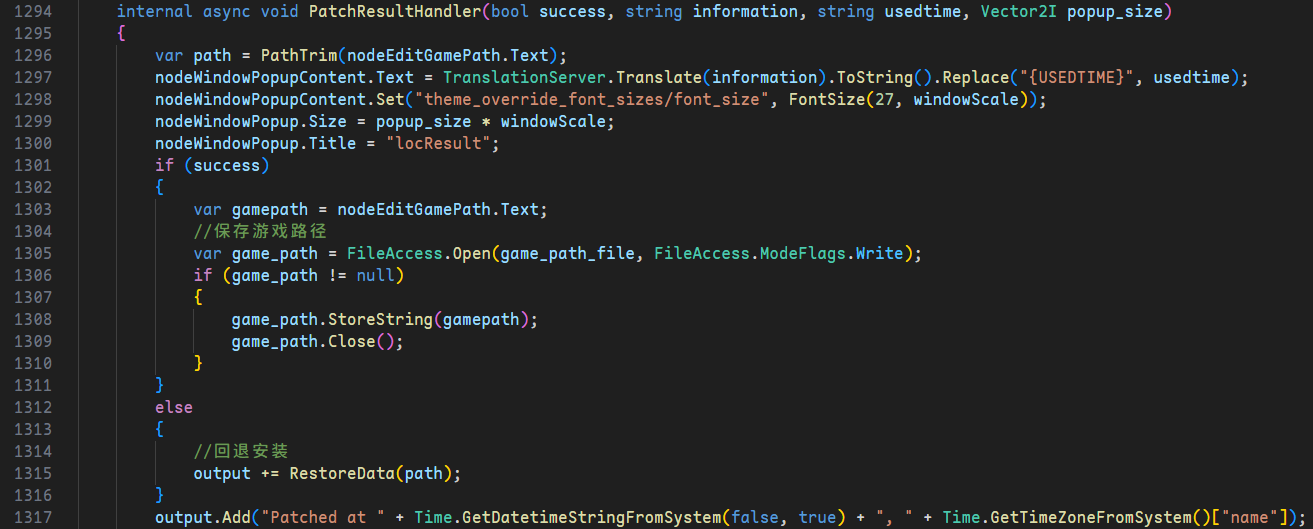
Task: Click line number 1301 in the gutter
Action: (34, 165)
